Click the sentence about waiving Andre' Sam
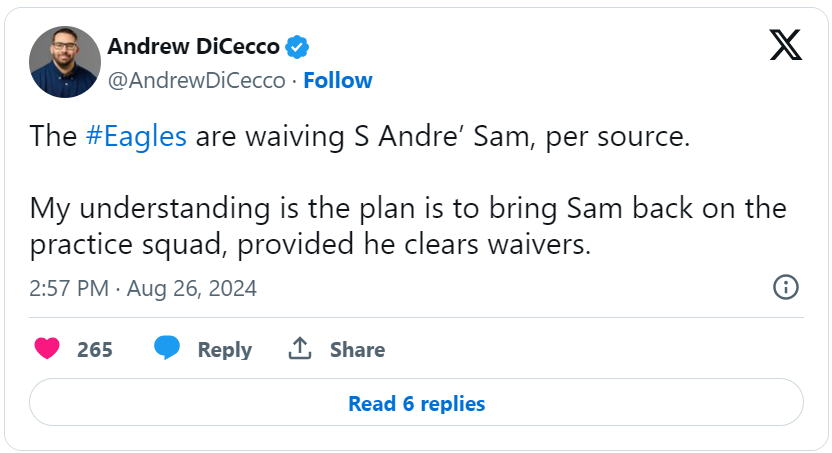This screenshot has width=832, height=453. coord(360,137)
